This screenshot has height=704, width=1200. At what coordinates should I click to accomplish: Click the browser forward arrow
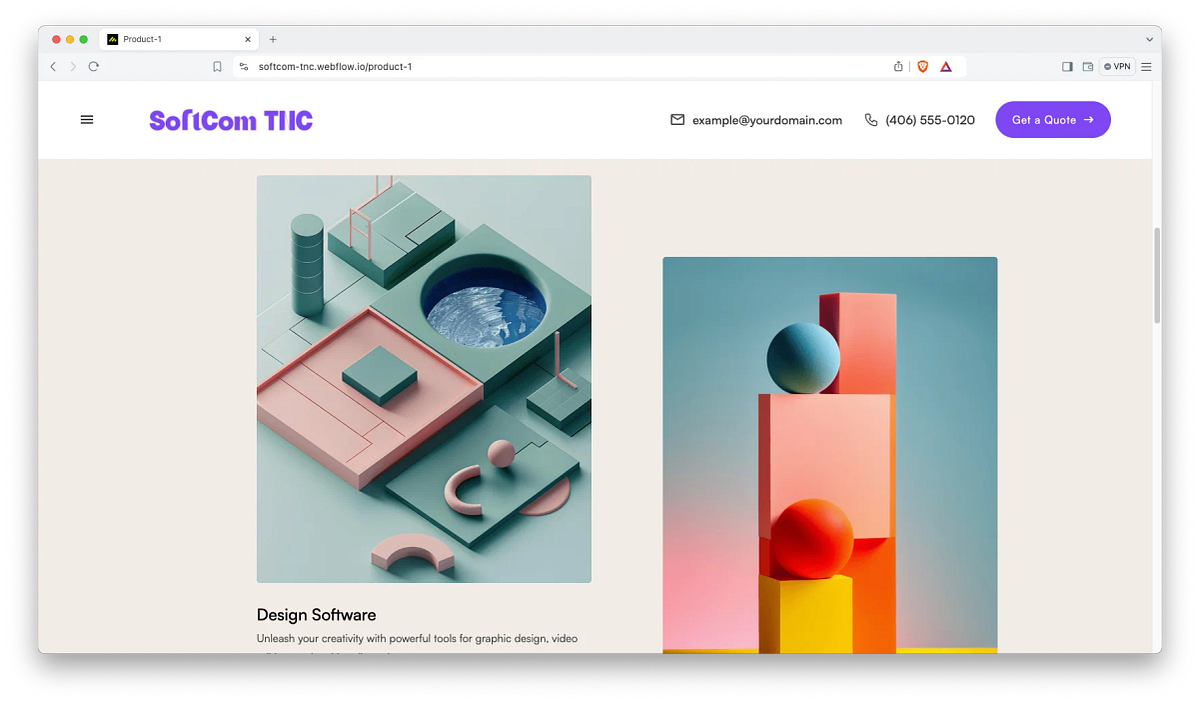pyautogui.click(x=73, y=67)
